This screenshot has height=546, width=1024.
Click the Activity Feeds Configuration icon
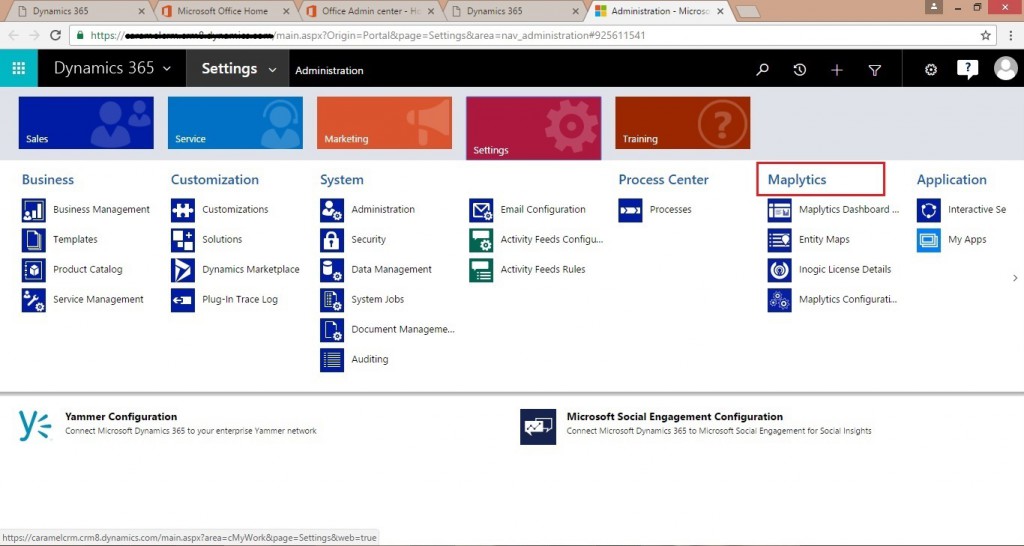tap(481, 240)
